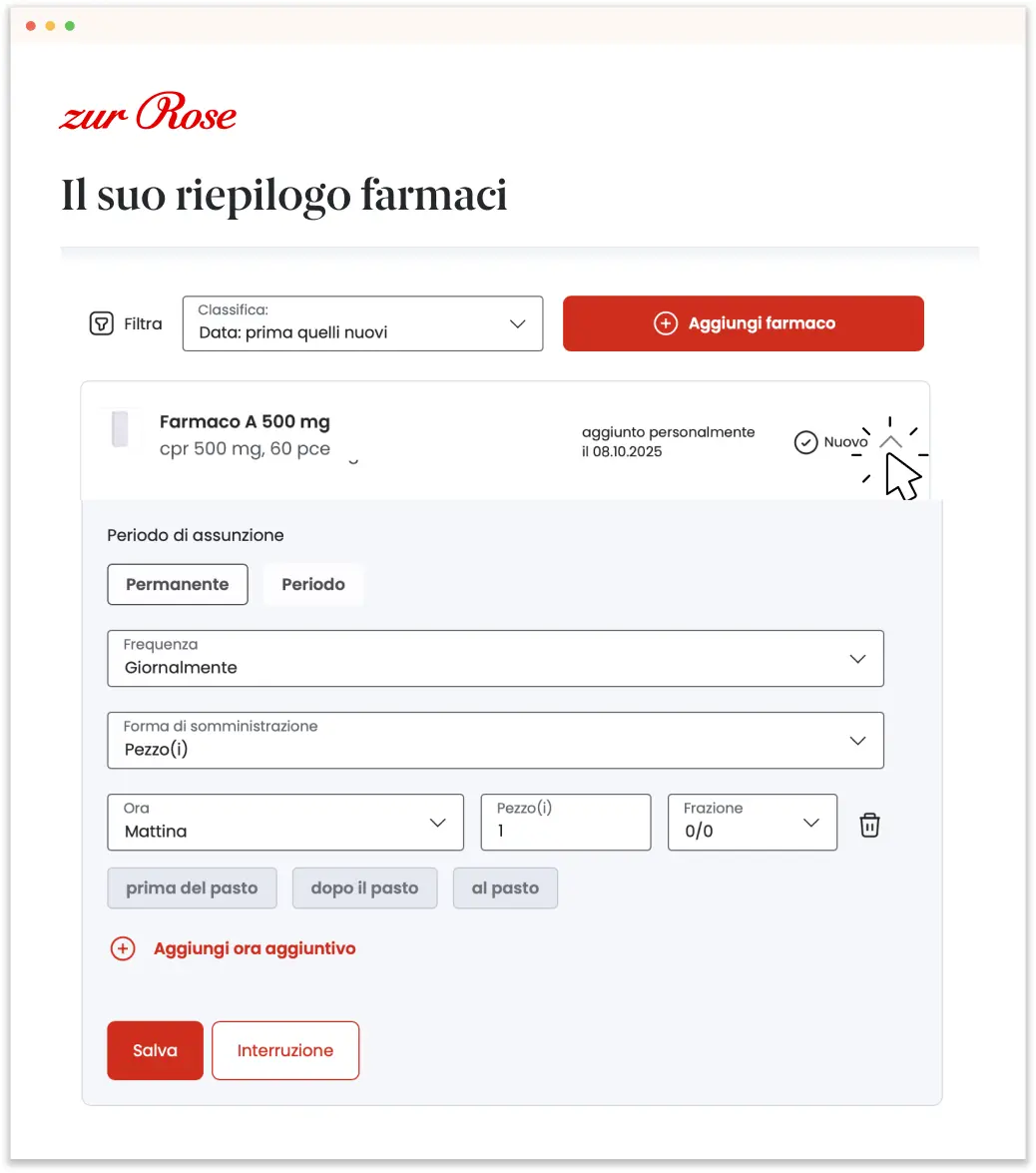Switch to the Periodo tab

(x=313, y=584)
